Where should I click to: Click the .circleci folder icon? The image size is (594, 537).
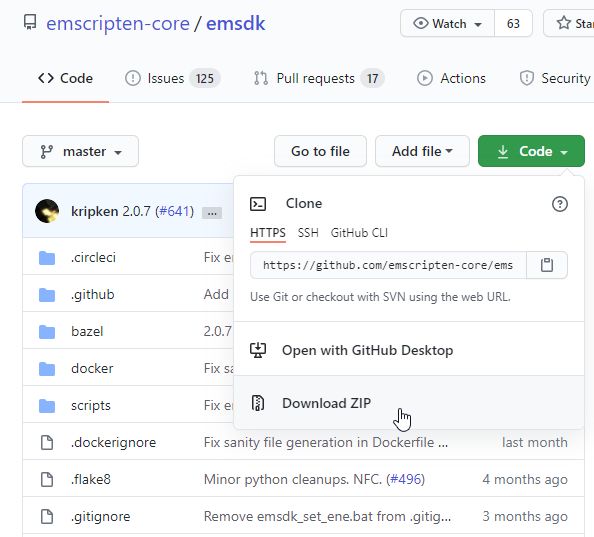tap(47, 258)
